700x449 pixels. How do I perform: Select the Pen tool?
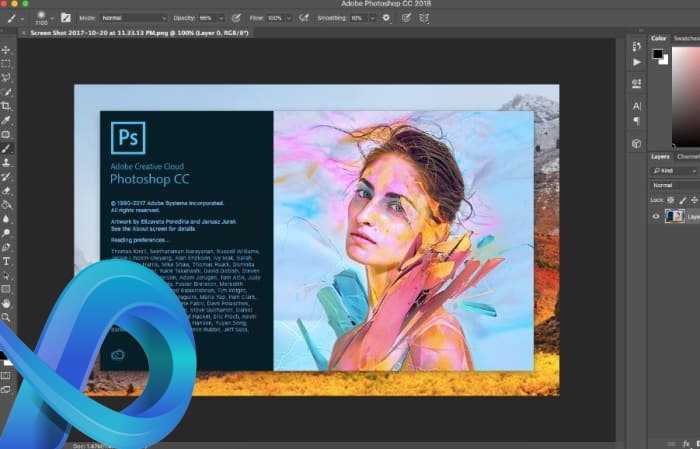6,247
